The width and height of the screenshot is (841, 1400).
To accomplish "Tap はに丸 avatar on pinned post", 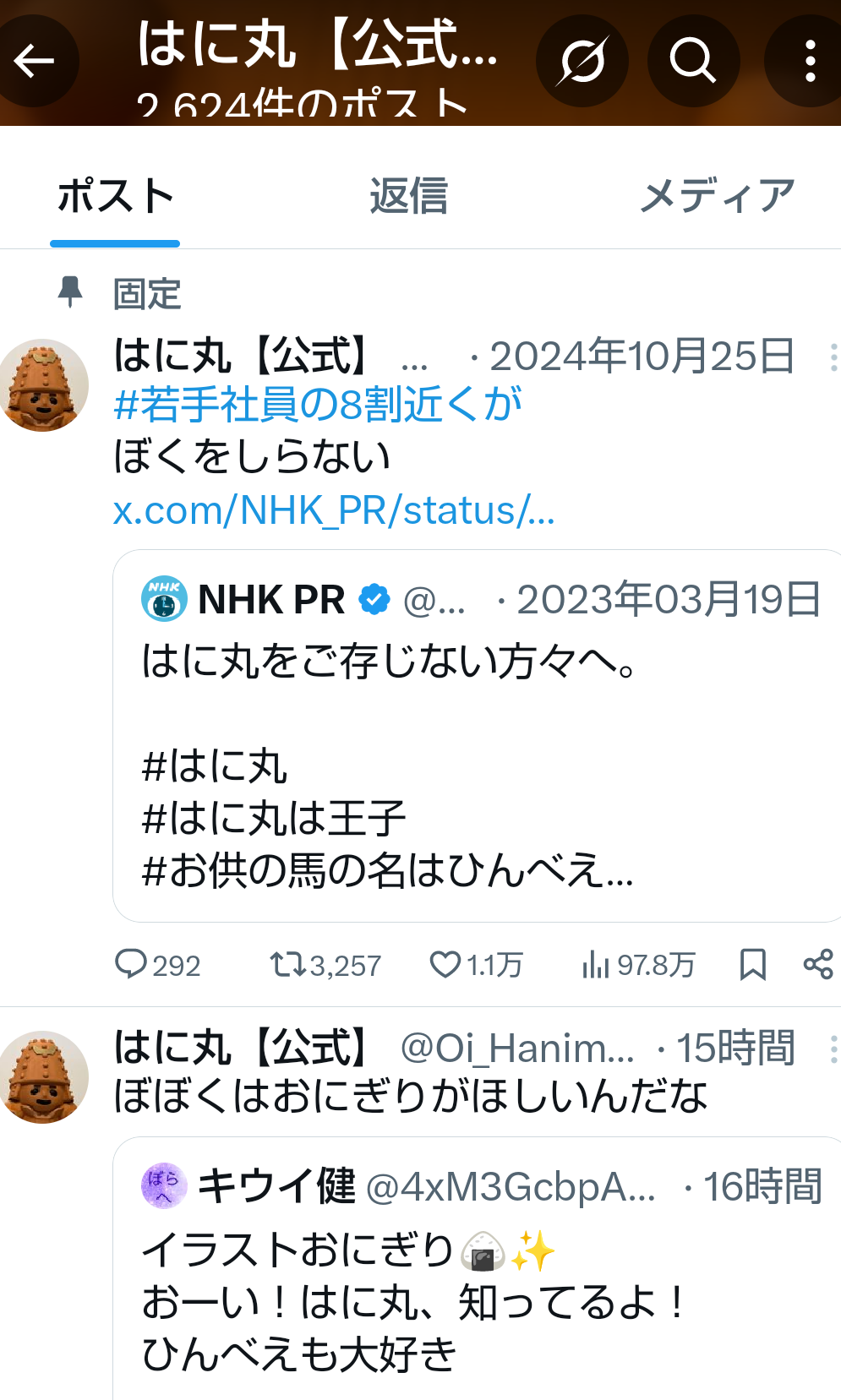I will point(42,385).
